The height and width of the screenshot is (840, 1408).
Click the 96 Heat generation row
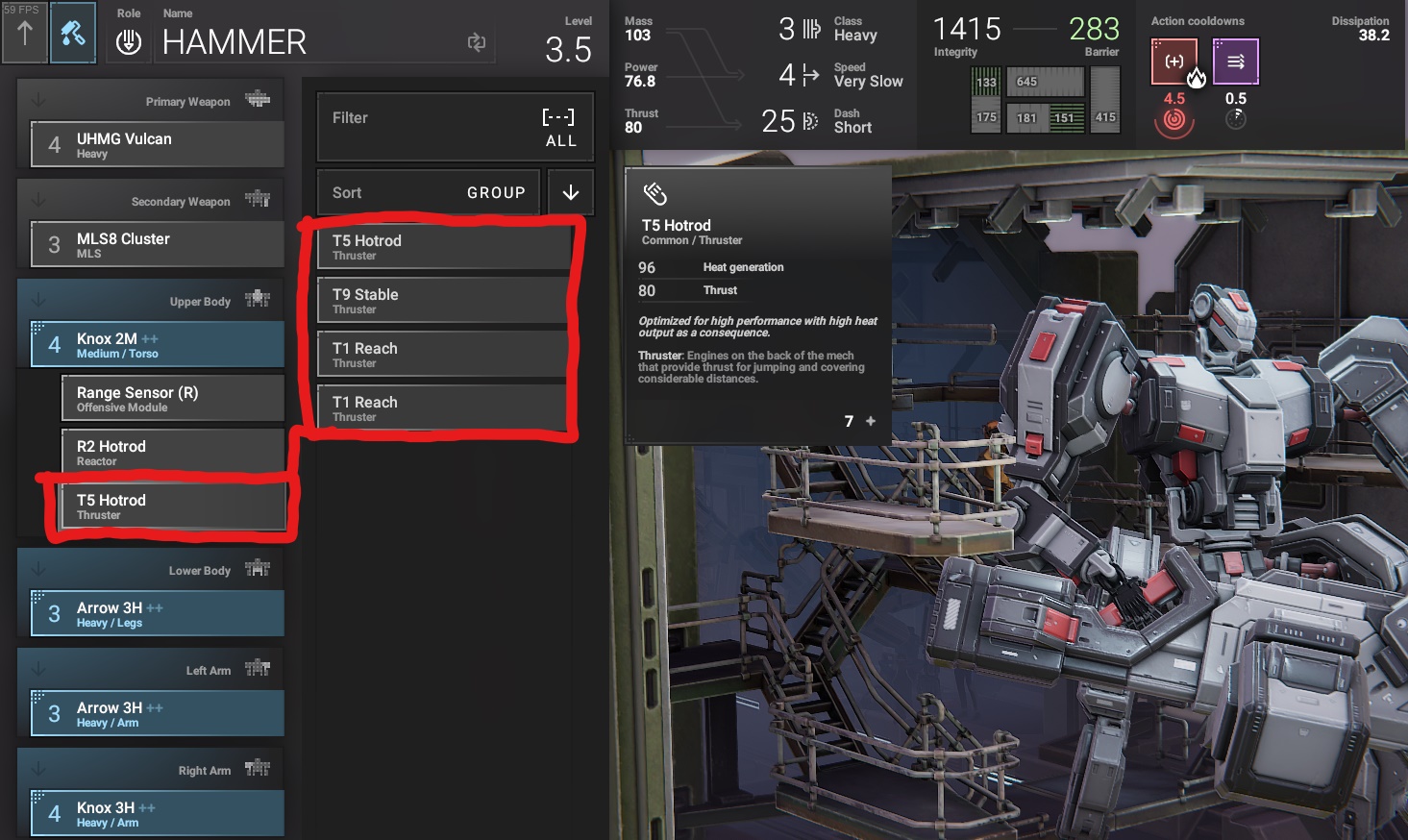(711, 267)
